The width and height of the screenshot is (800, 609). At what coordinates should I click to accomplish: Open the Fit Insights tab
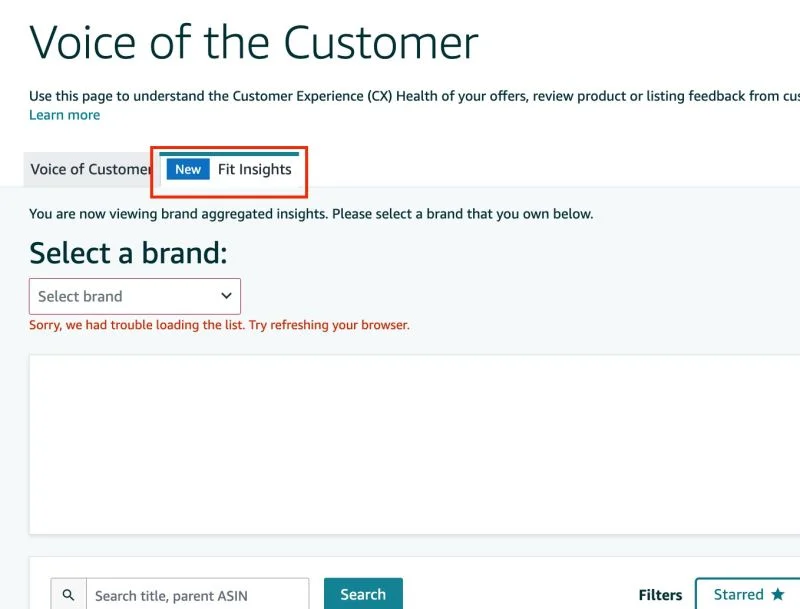pyautogui.click(x=230, y=169)
